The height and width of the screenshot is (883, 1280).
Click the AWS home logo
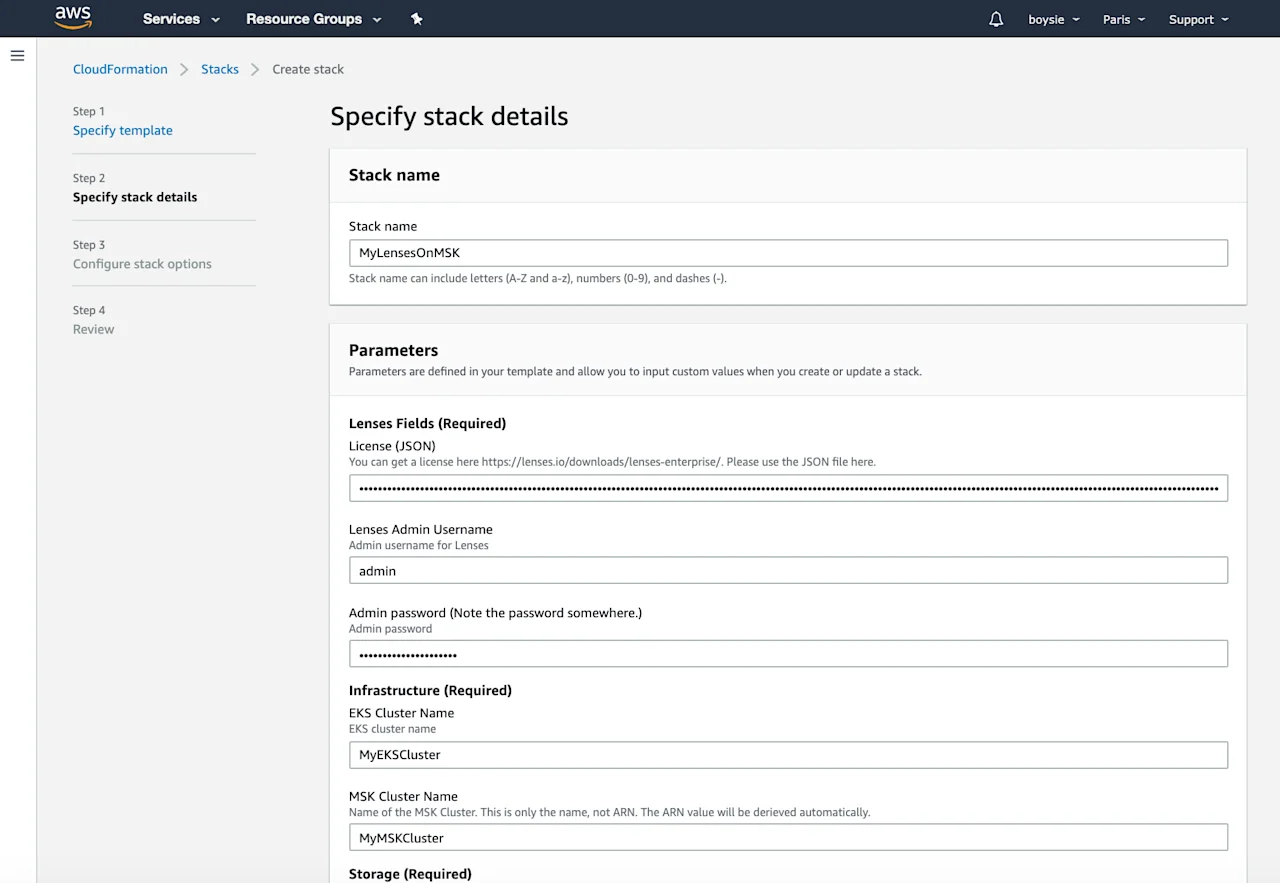tap(71, 17)
